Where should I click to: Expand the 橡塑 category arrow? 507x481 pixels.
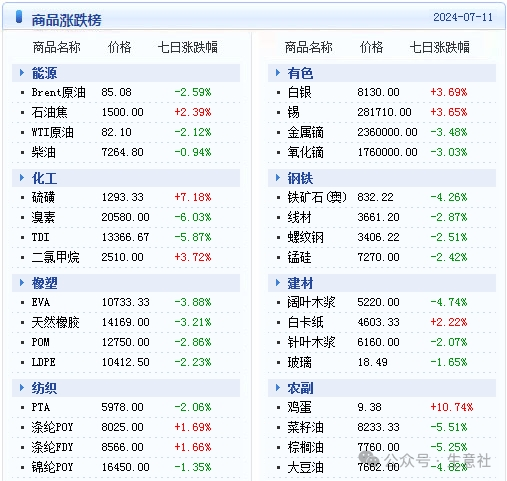[22, 283]
